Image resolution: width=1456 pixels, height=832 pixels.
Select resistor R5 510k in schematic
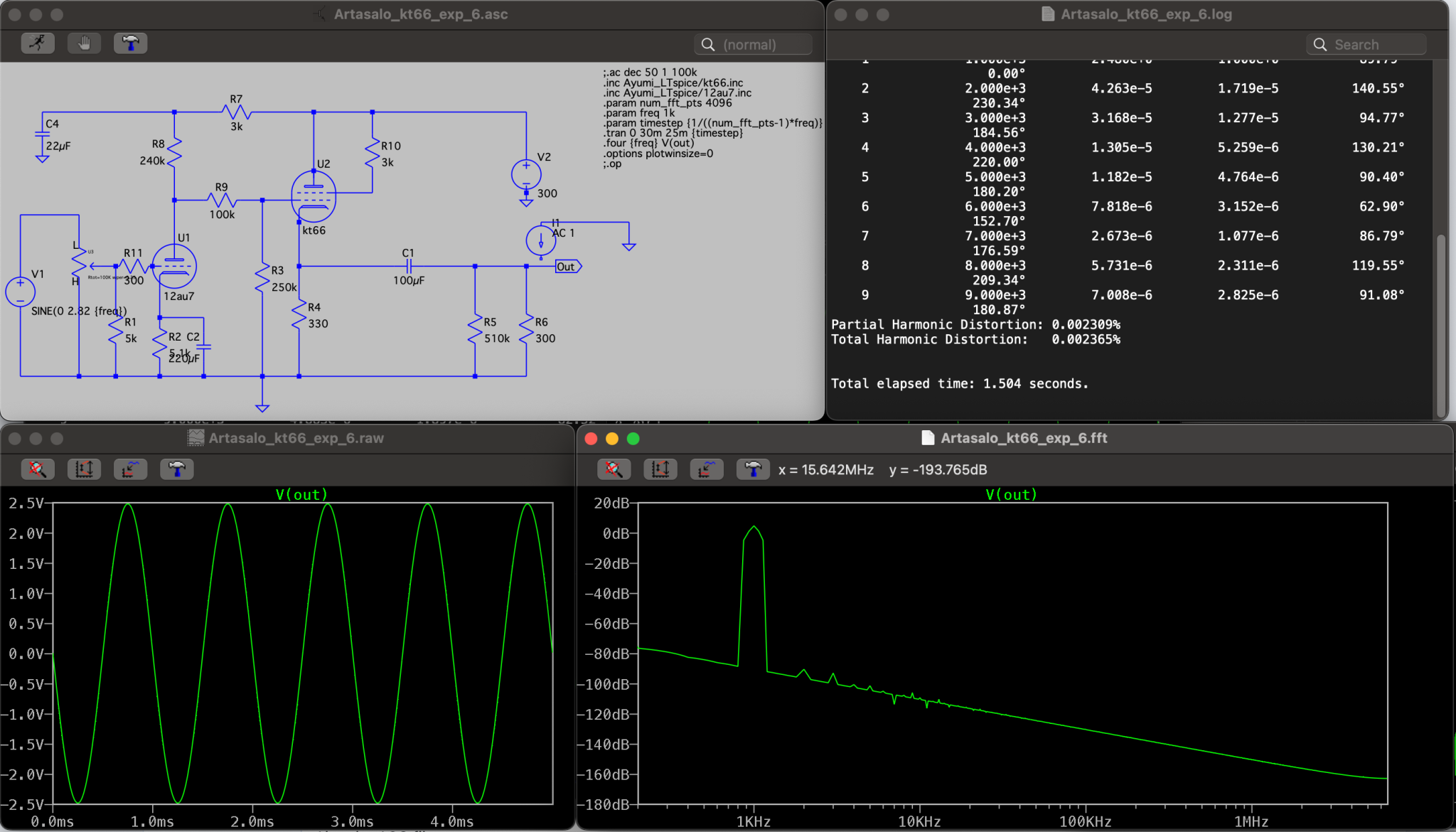coord(475,329)
